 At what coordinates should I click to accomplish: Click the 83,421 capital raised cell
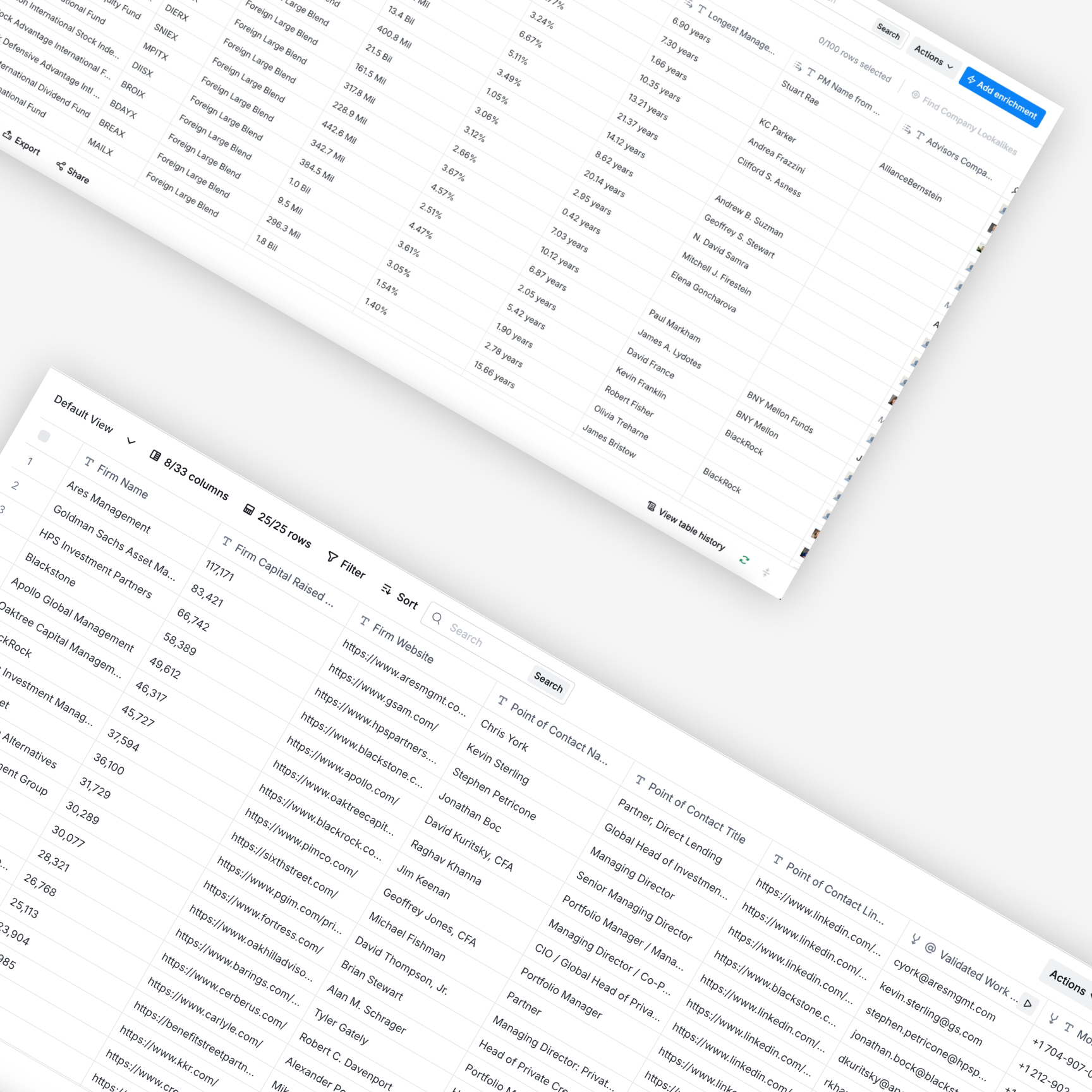point(207,595)
